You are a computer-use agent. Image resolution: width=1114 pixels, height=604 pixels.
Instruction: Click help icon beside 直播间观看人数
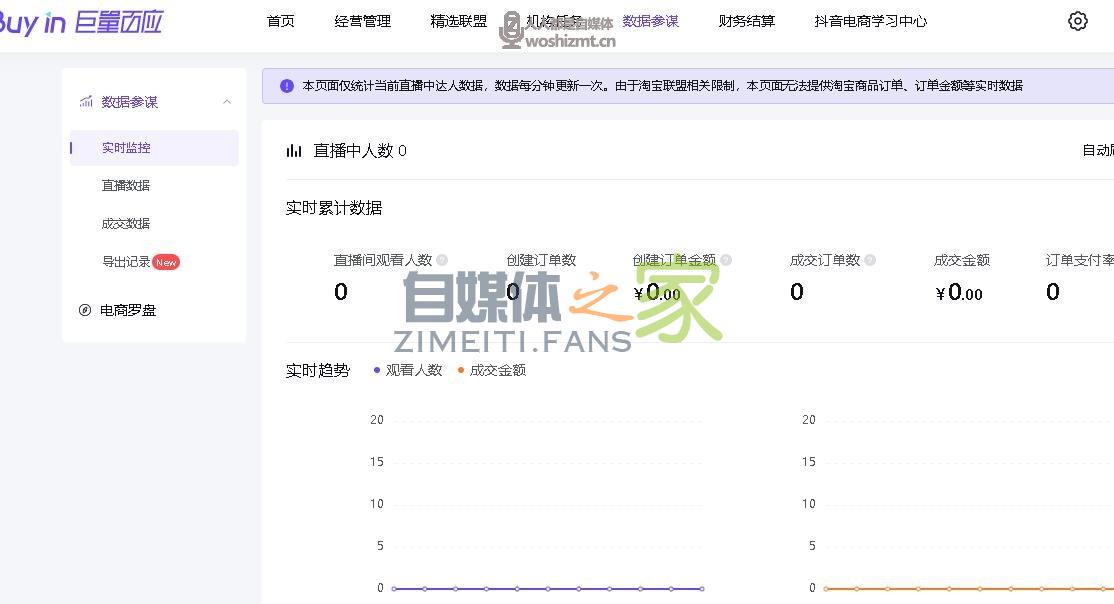[x=442, y=260]
